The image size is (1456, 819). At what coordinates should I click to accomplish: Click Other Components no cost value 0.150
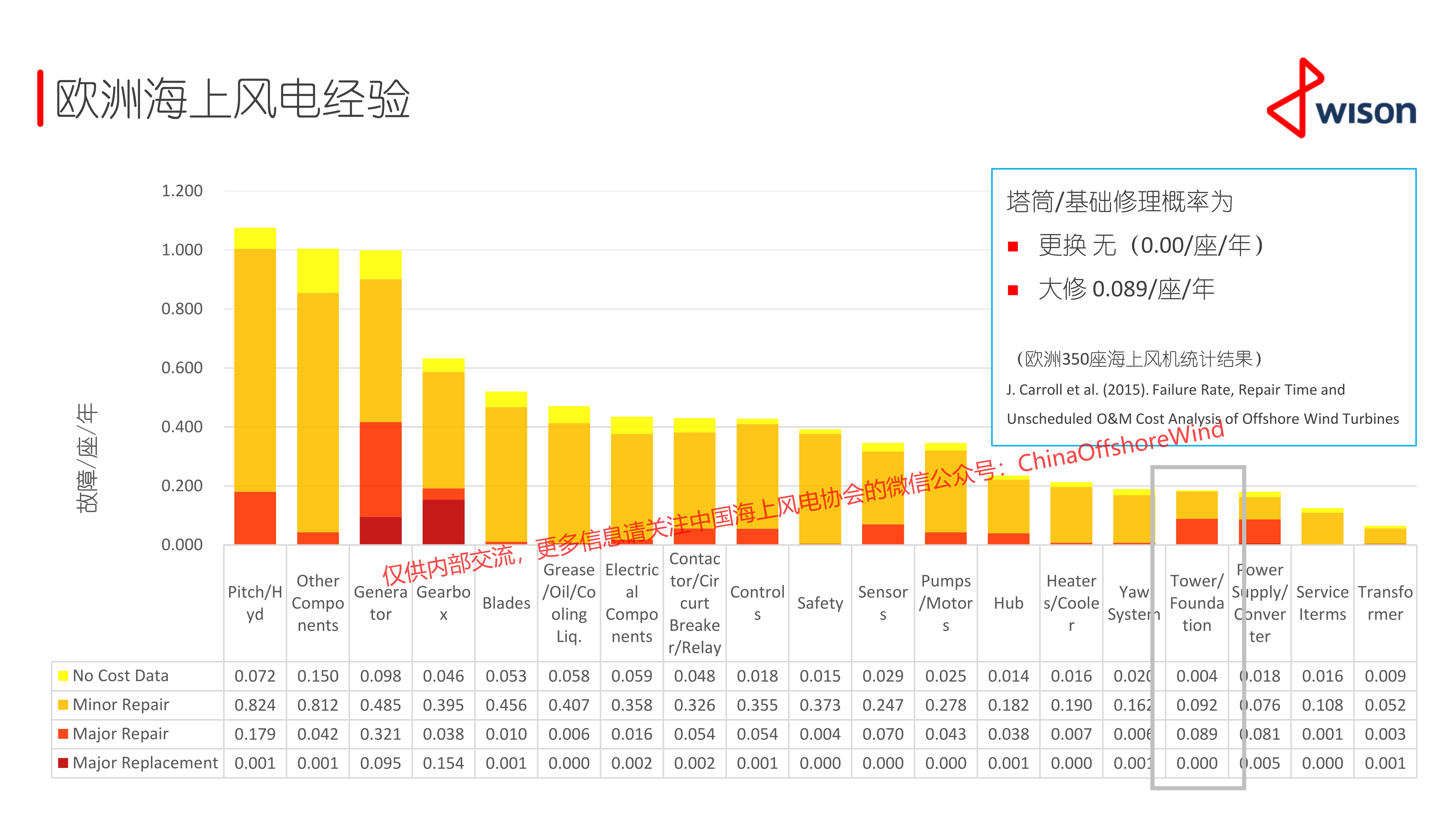pos(318,676)
